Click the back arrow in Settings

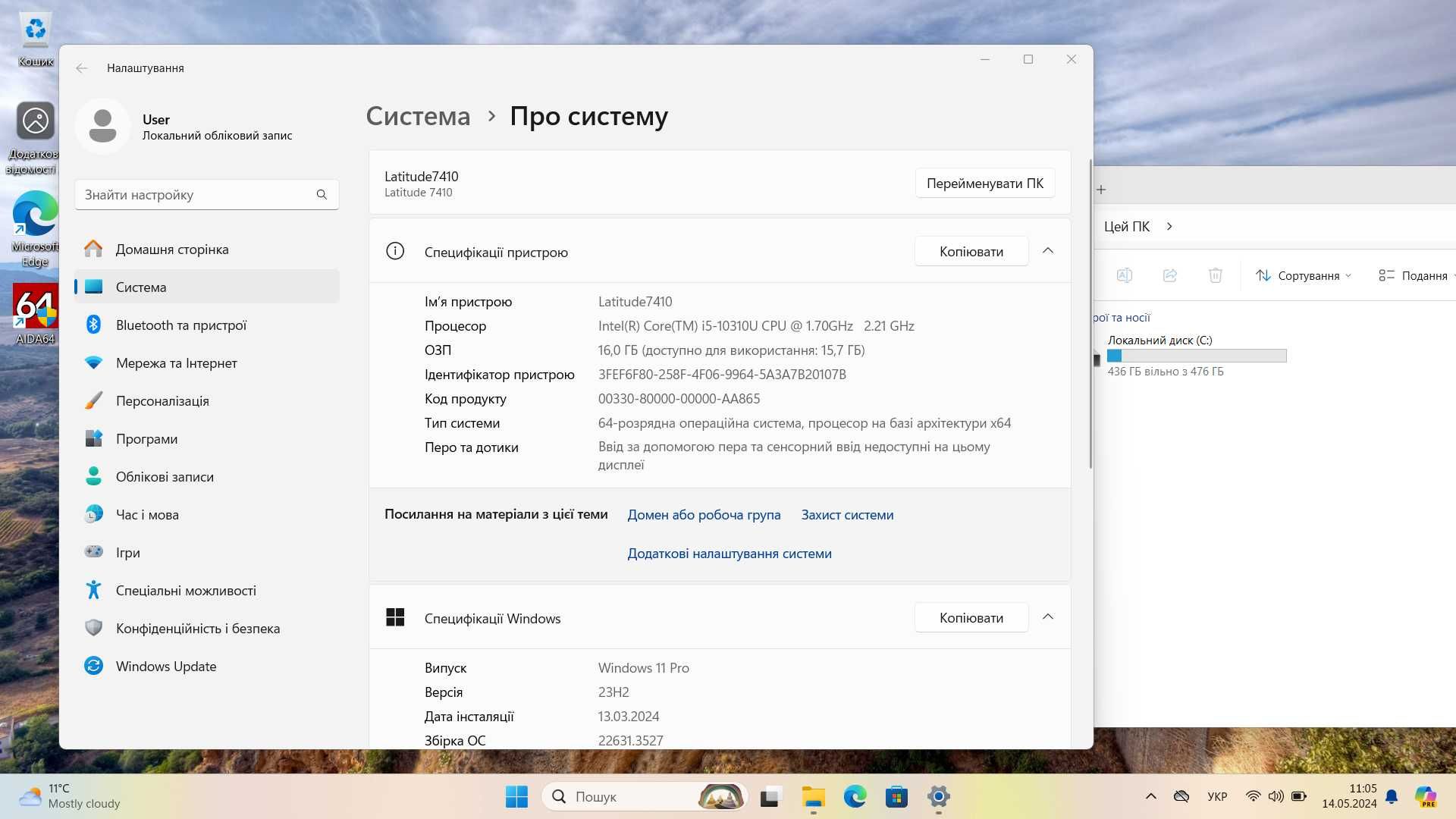coord(82,68)
